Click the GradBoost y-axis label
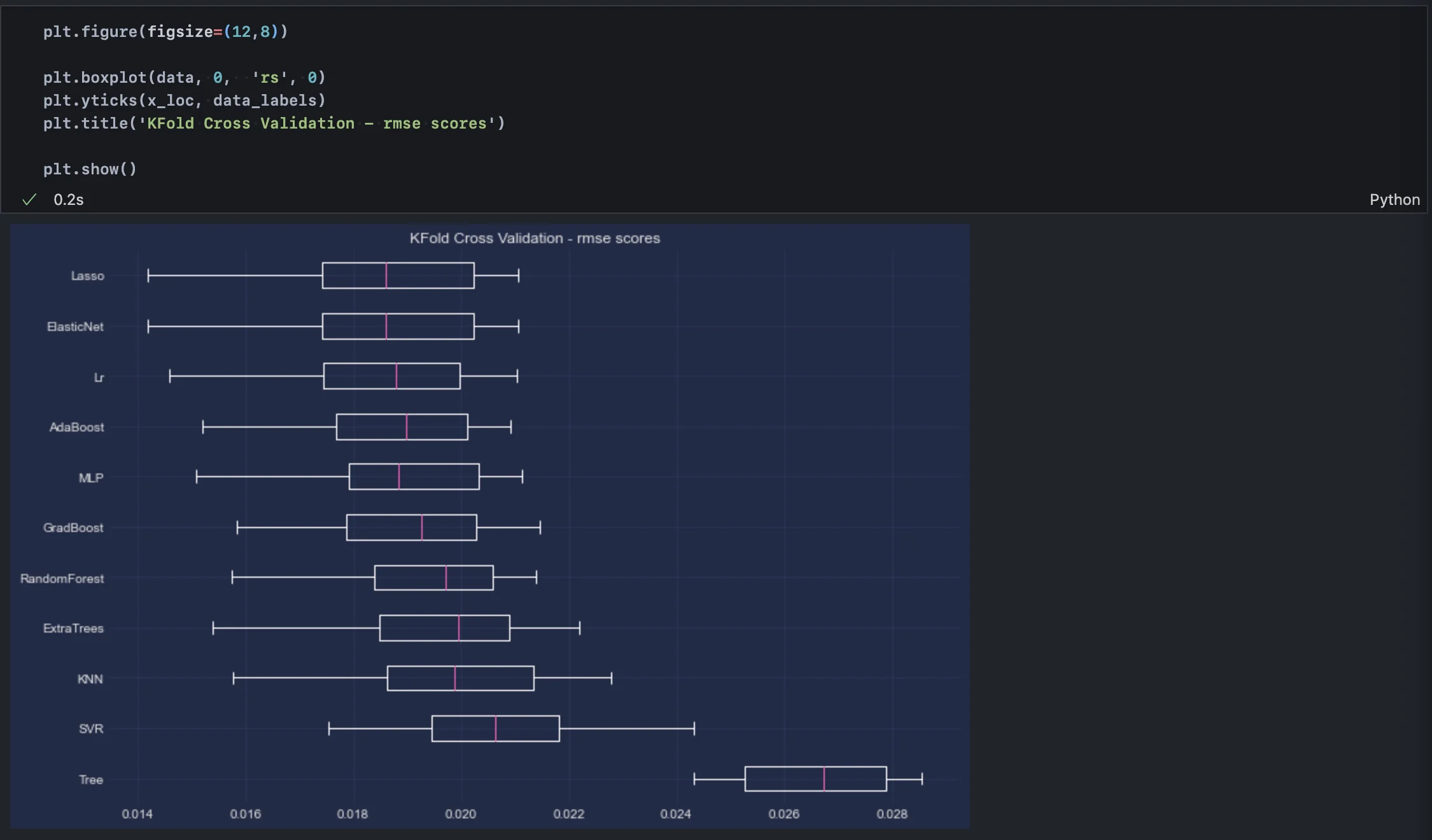Image resolution: width=1432 pixels, height=840 pixels. [73, 528]
